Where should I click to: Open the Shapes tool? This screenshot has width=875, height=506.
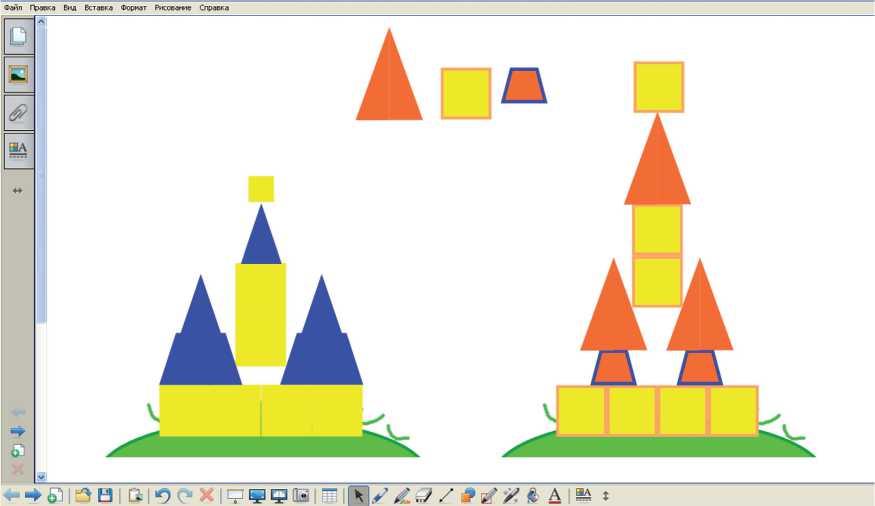pyautogui.click(x=468, y=495)
